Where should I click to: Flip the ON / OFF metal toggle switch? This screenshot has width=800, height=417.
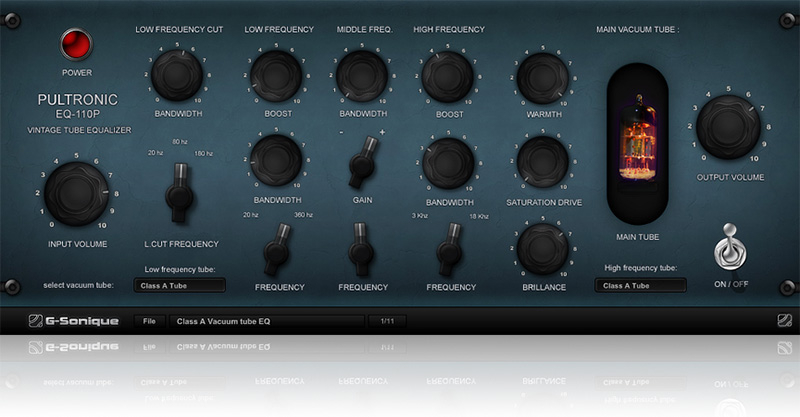pos(730,248)
